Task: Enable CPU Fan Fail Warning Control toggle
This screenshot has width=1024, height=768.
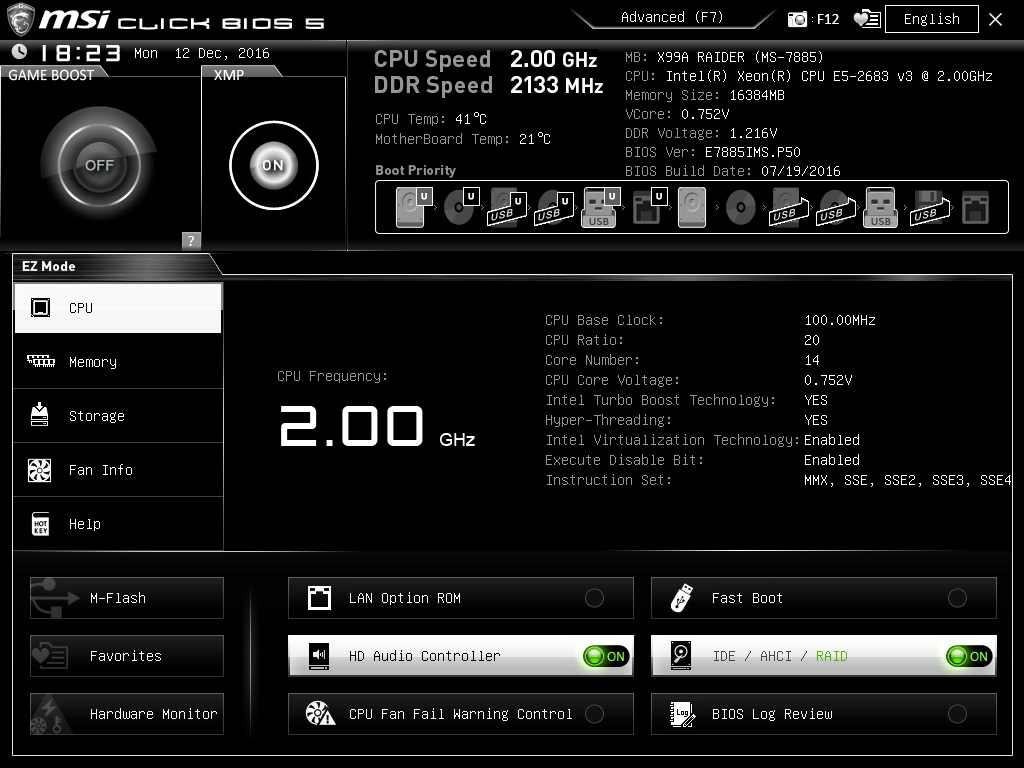Action: coord(594,714)
